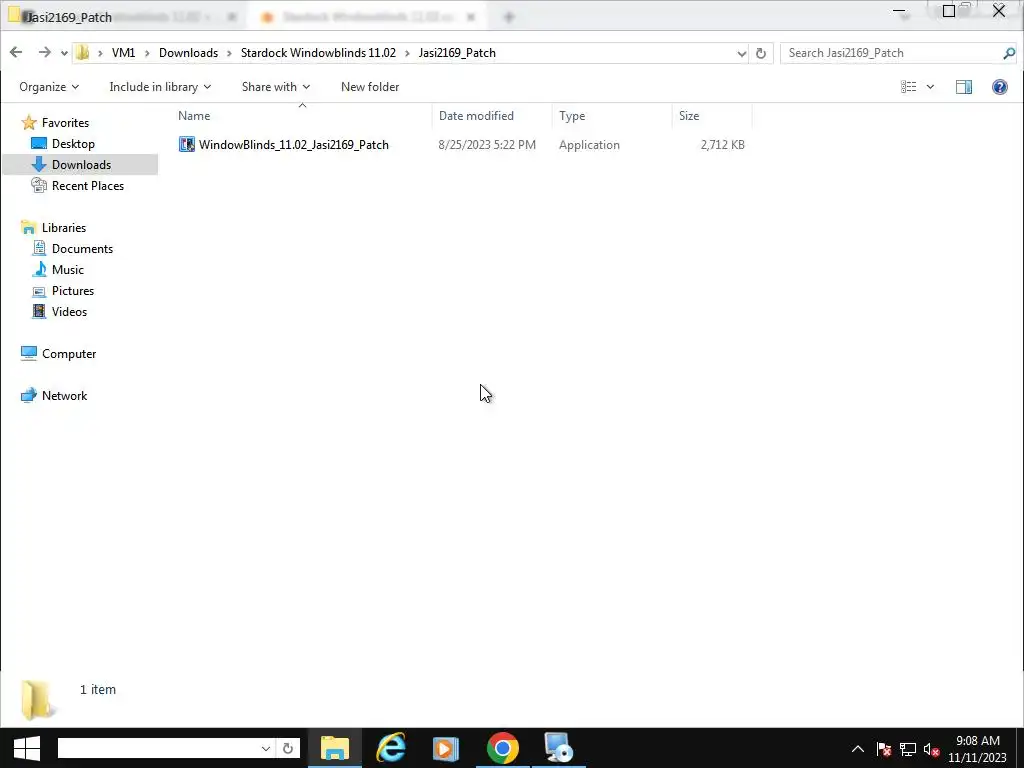Open the Windows Start button

coord(27,748)
